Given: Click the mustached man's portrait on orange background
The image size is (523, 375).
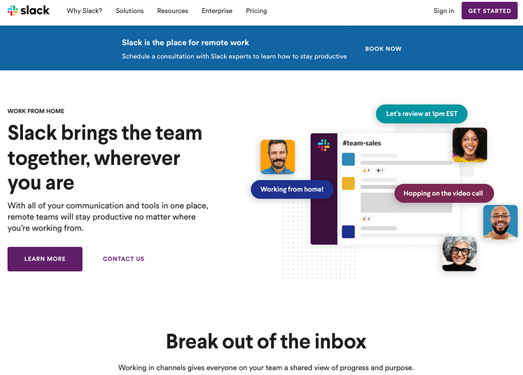Looking at the screenshot, I should [x=278, y=157].
